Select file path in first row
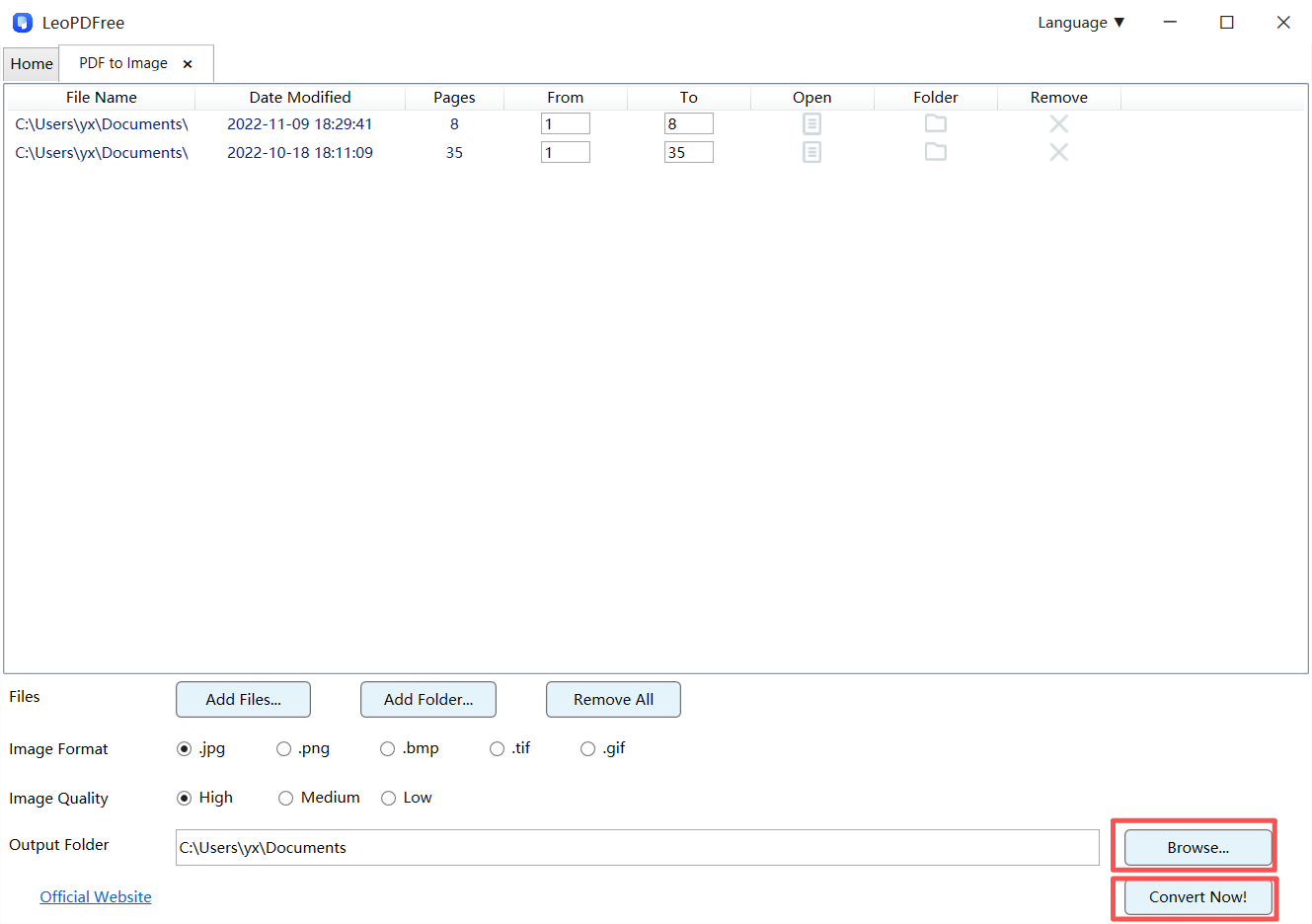1312x924 pixels. click(x=102, y=124)
